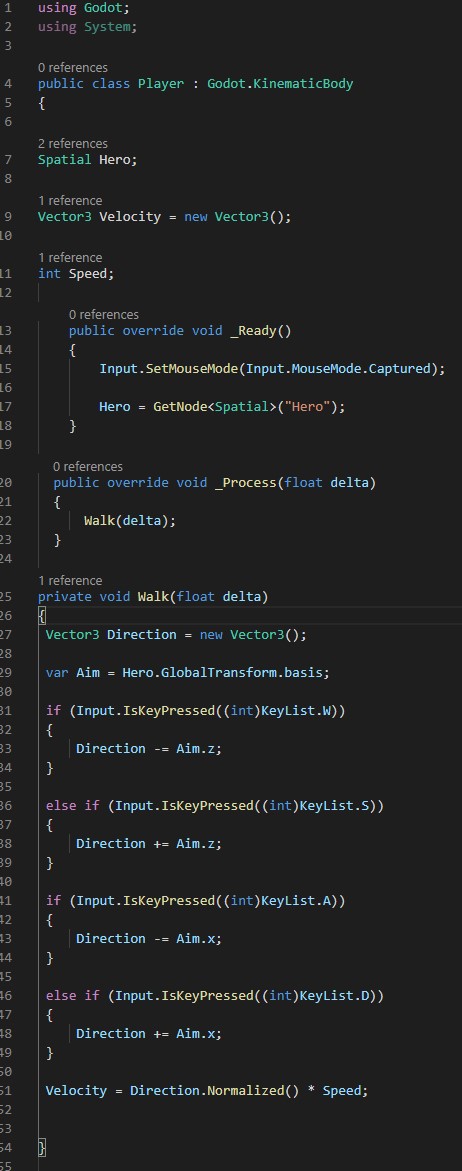Open the '2 references' CodeLens above Spatial Hero
Viewport: 462px width, 1171px height.
72,143
